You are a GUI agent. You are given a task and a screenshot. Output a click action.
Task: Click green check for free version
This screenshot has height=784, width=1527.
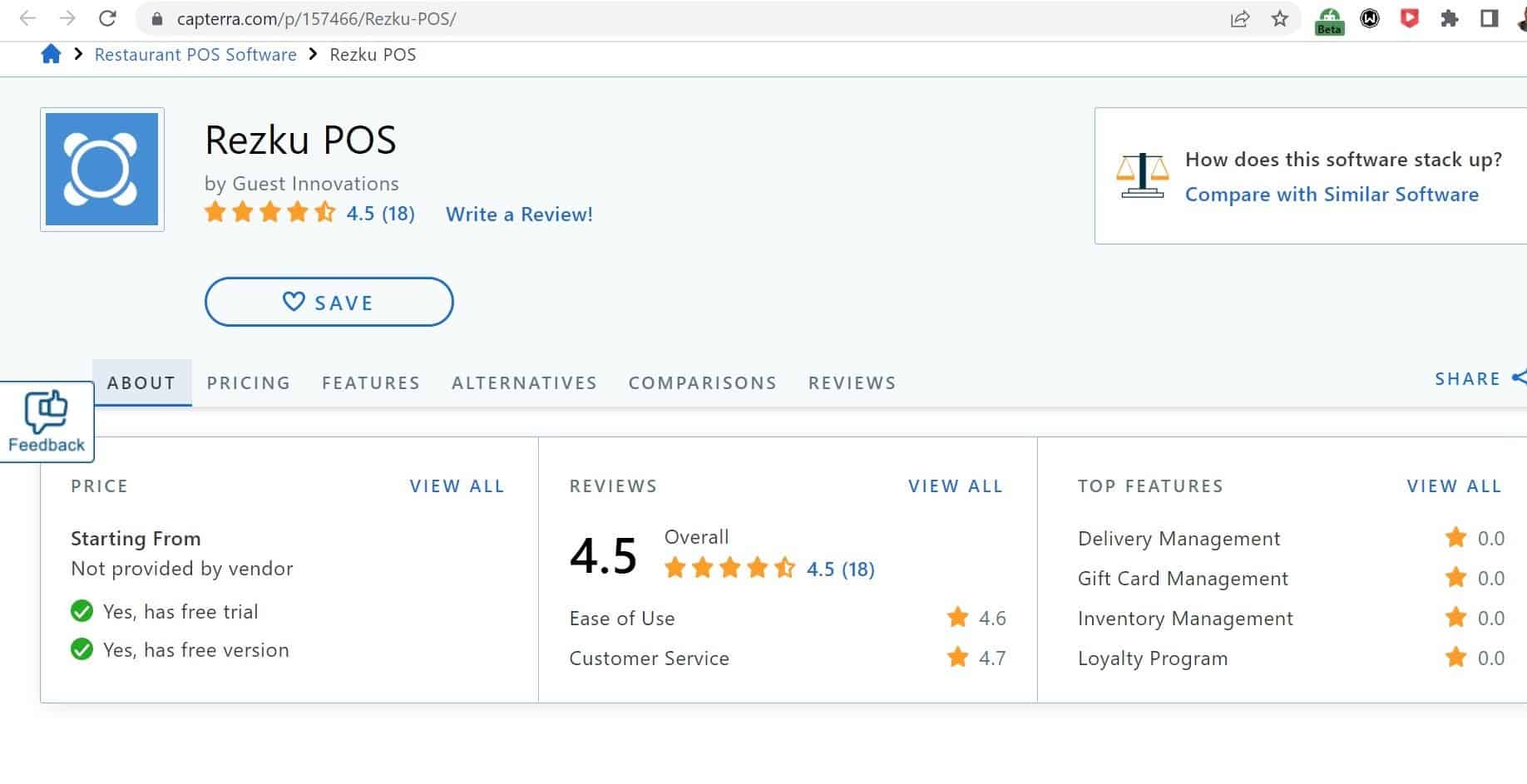click(82, 649)
